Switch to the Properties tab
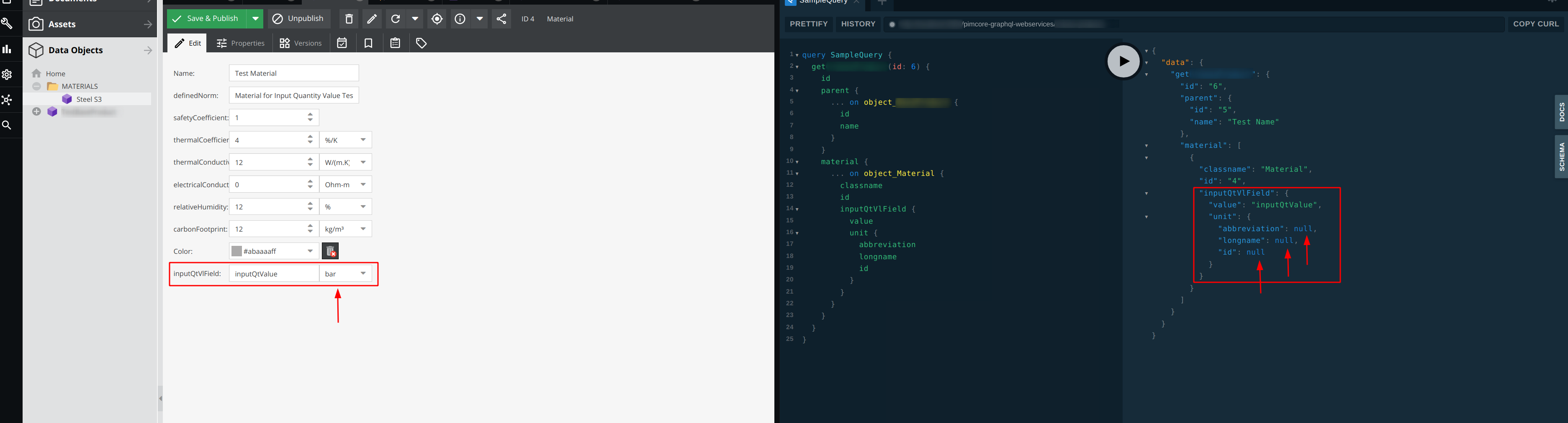The image size is (1568, 423). (x=240, y=43)
